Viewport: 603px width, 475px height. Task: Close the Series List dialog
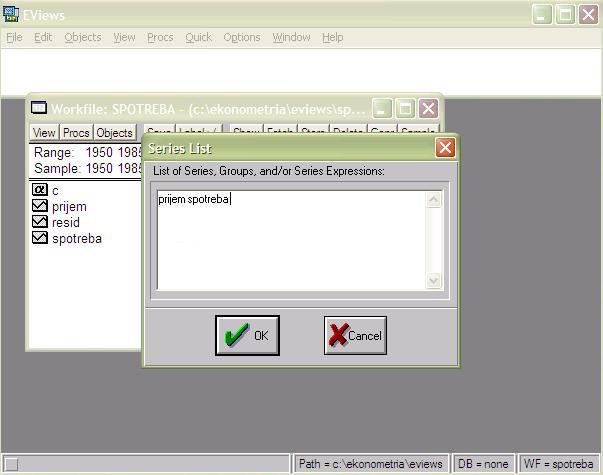pos(445,148)
